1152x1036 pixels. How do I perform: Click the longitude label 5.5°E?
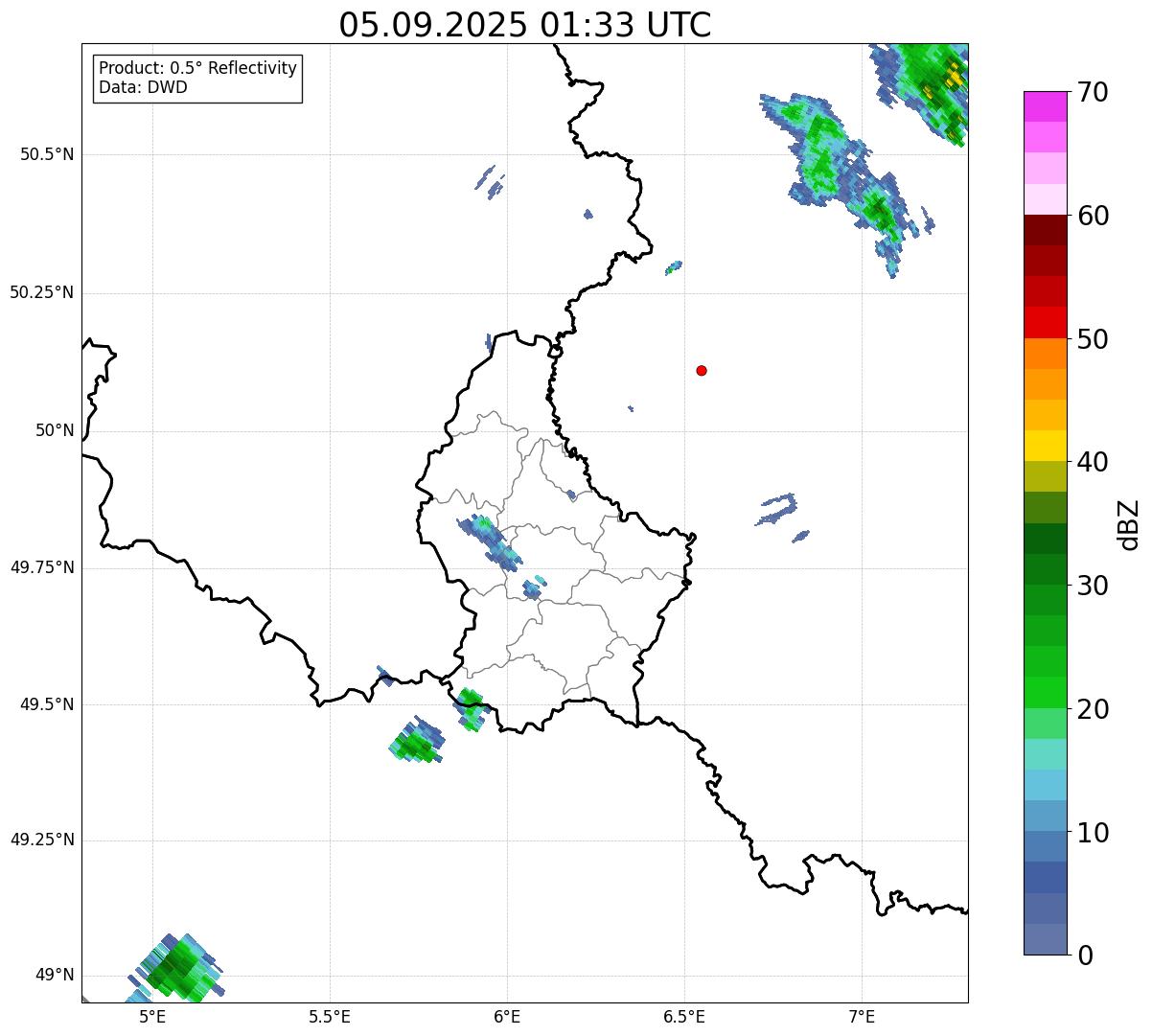click(x=330, y=1017)
